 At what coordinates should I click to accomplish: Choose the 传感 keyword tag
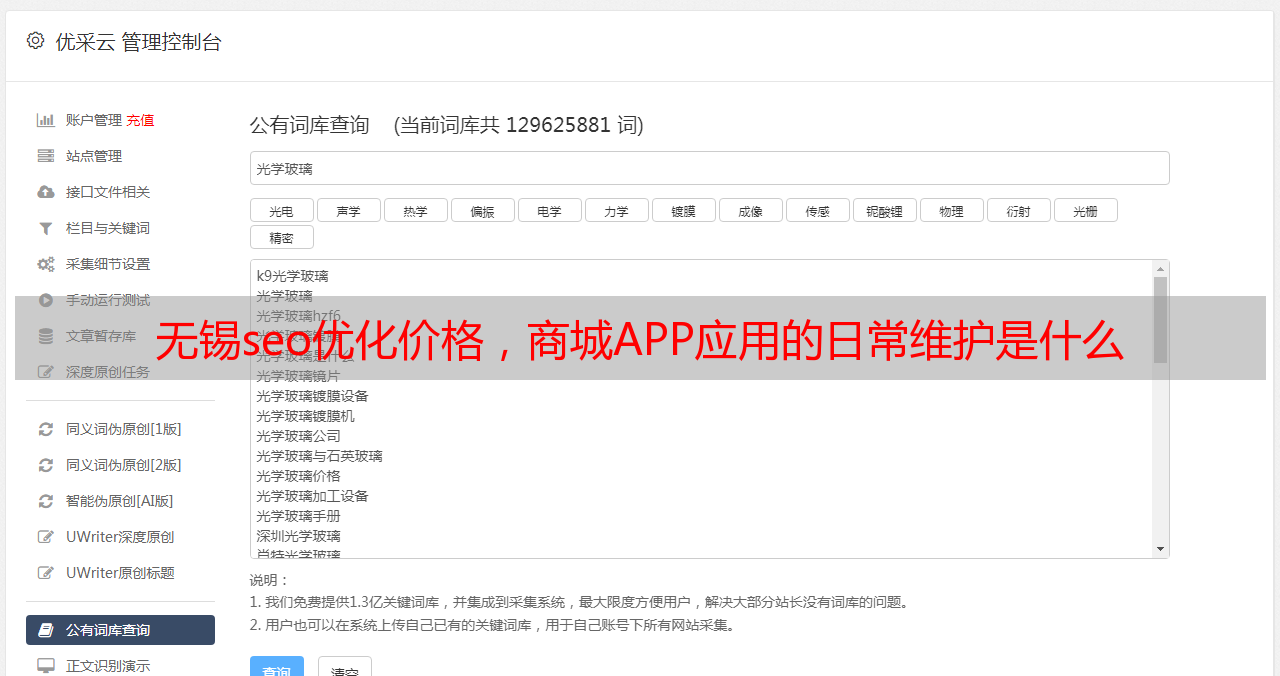[818, 210]
